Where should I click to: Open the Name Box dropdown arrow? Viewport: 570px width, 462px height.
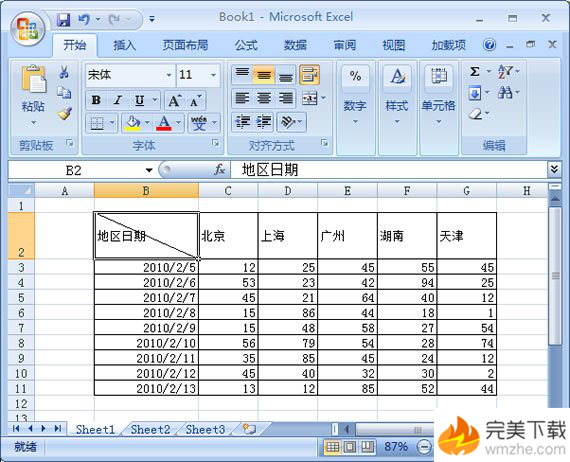[149, 170]
